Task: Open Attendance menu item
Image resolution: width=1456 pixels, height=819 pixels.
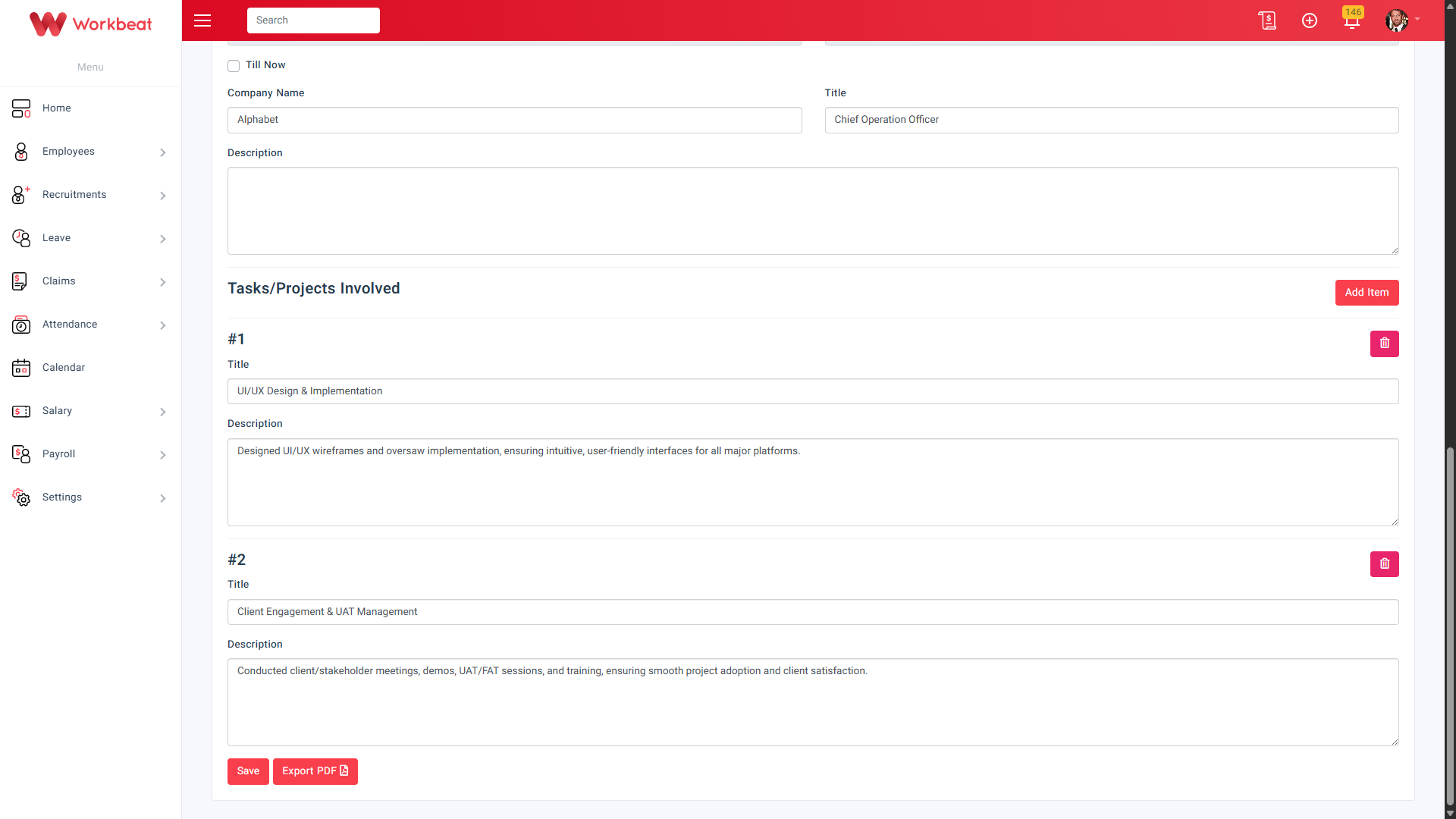Action: point(90,325)
